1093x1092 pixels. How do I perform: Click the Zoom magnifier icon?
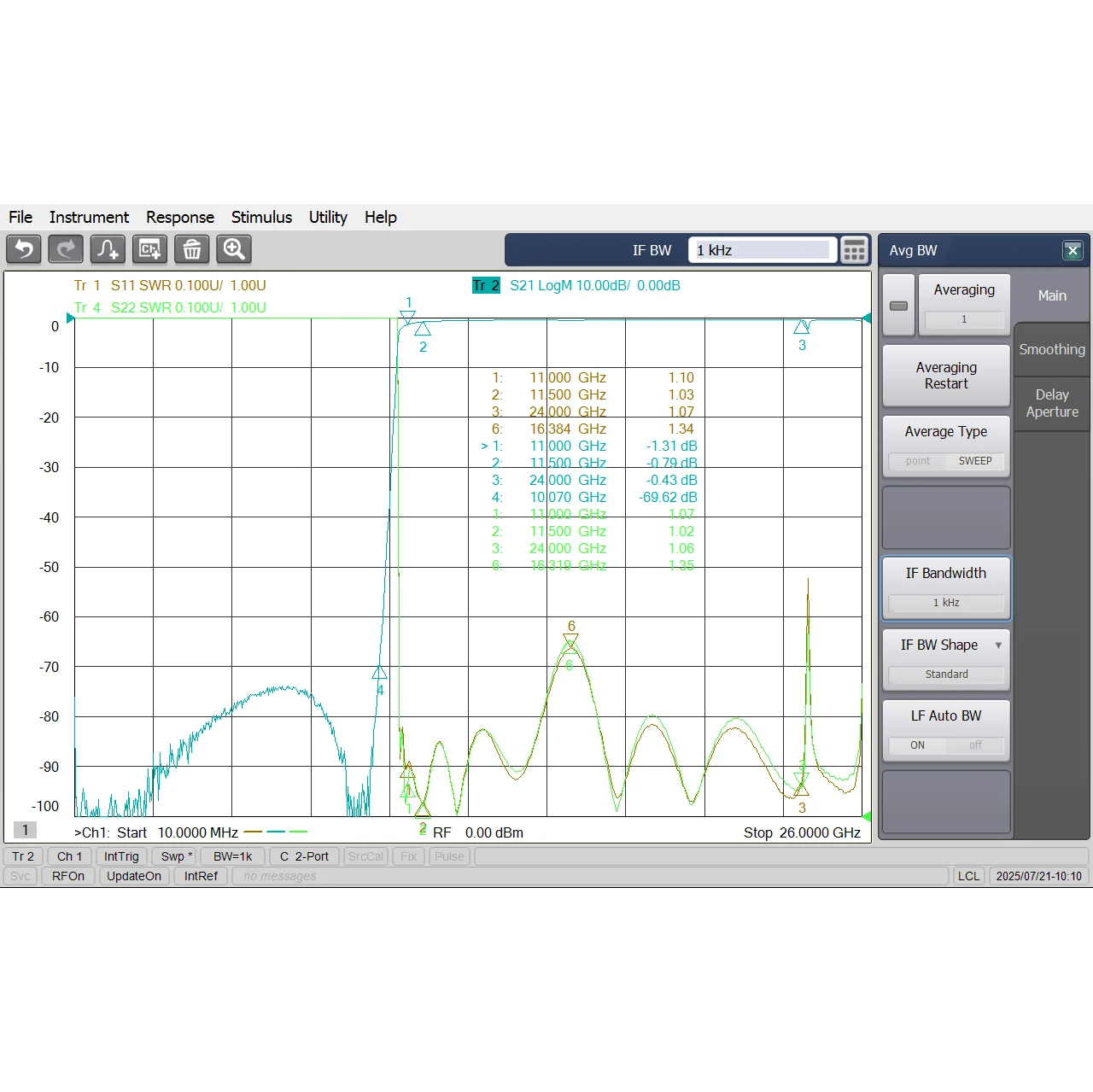233,249
